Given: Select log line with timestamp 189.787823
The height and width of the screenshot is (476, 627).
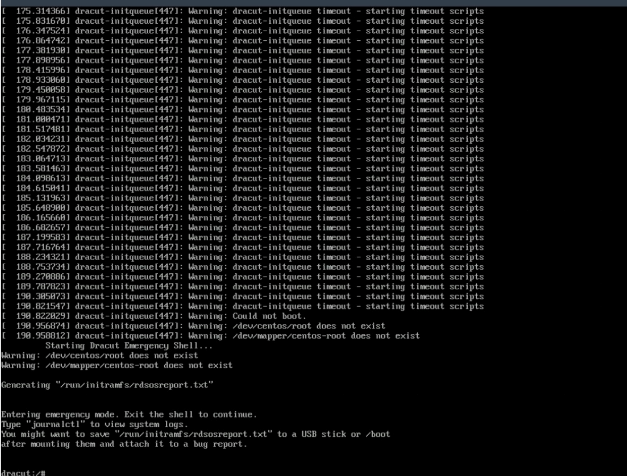Looking at the screenshot, I should pos(243,286).
